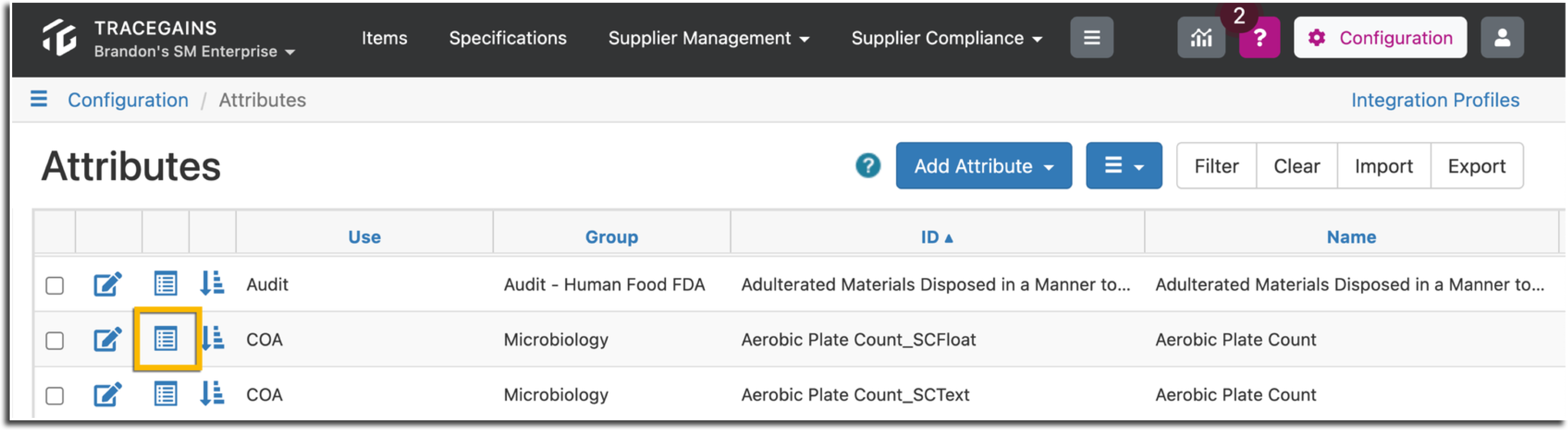Viewport: 1568px width, 430px height.
Task: Select checkbox for Aerobic Plate Count_SCFloat row
Action: click(x=55, y=341)
